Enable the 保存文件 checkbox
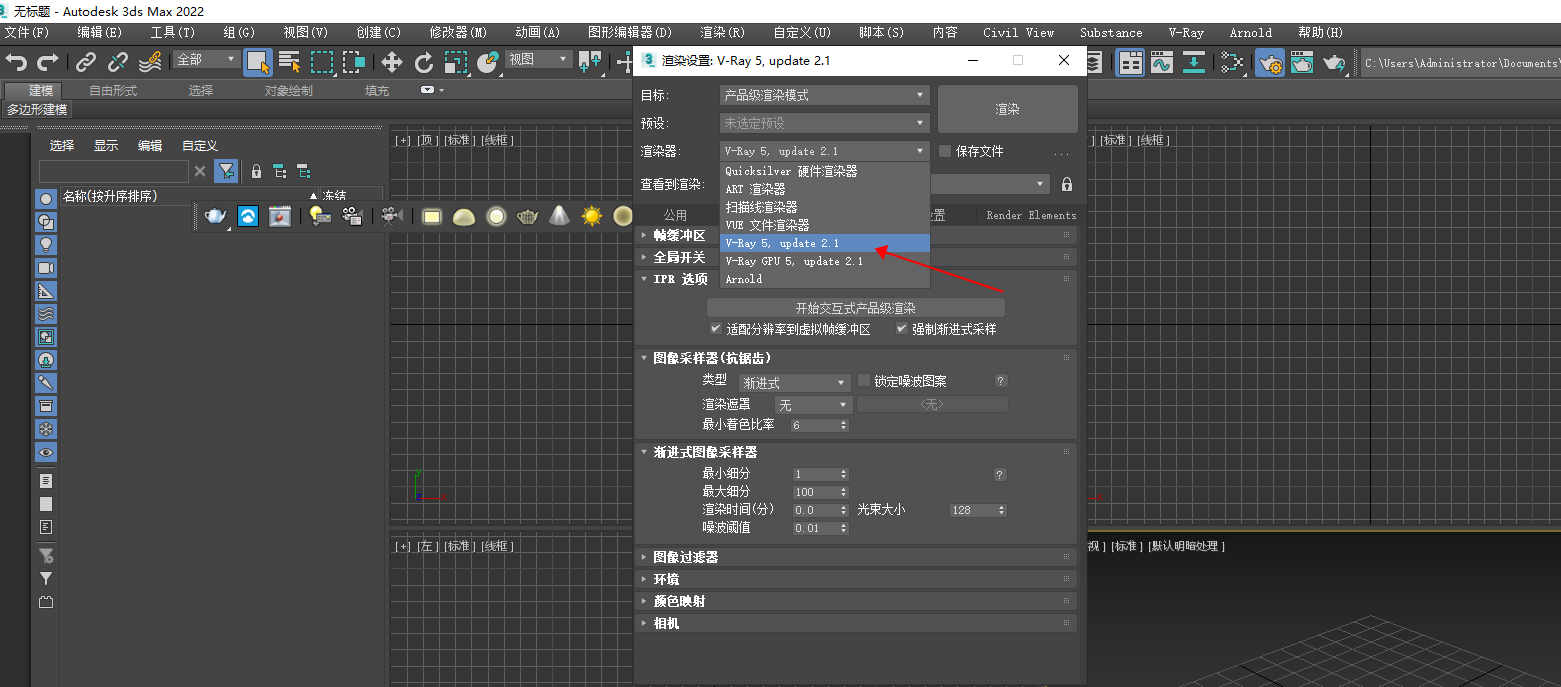Screen dimensions: 1561x687 945,151
